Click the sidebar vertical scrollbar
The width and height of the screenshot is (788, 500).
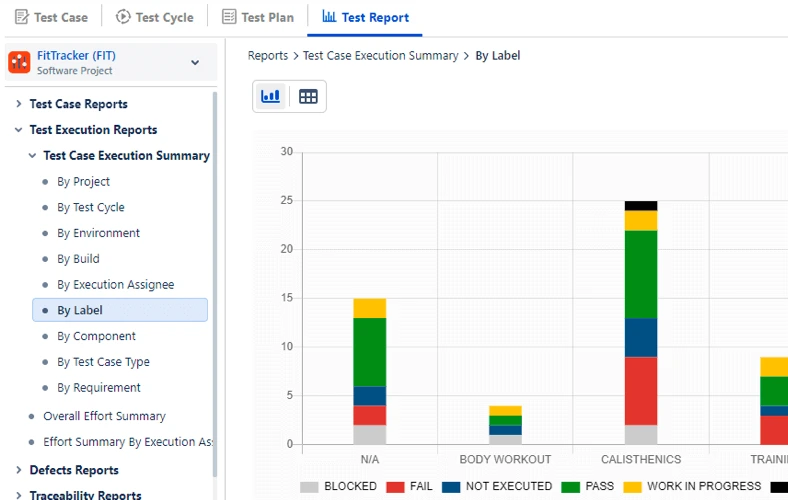[x=214, y=280]
